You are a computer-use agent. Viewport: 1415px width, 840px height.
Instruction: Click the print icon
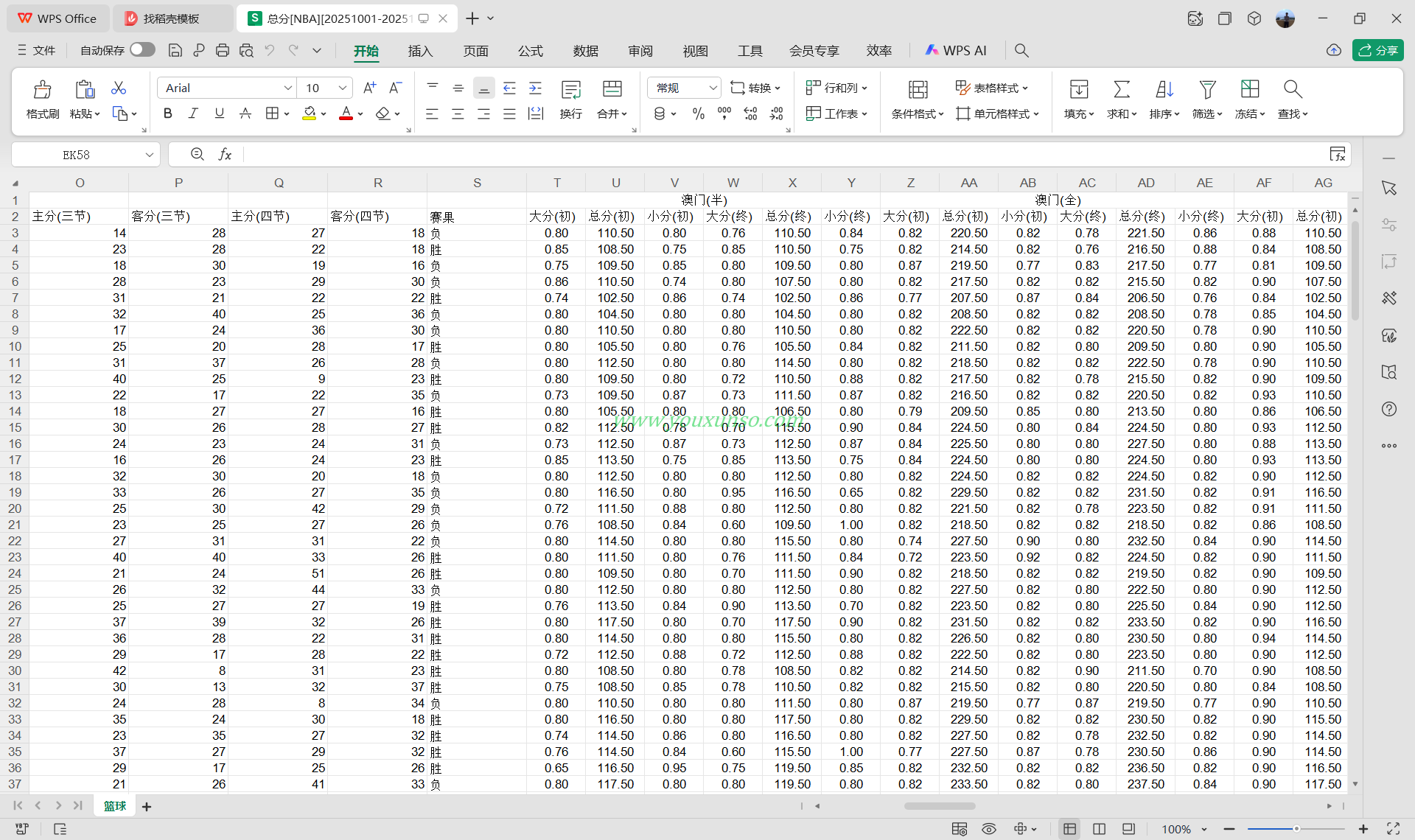(223, 50)
